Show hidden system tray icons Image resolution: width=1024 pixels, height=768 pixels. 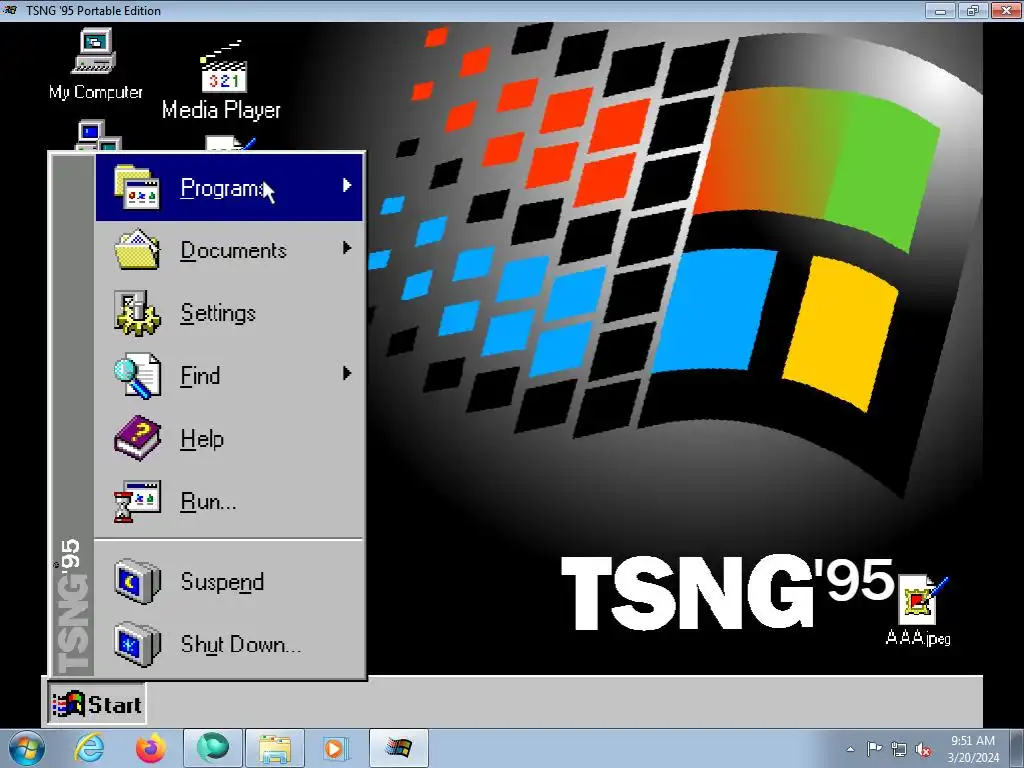850,749
